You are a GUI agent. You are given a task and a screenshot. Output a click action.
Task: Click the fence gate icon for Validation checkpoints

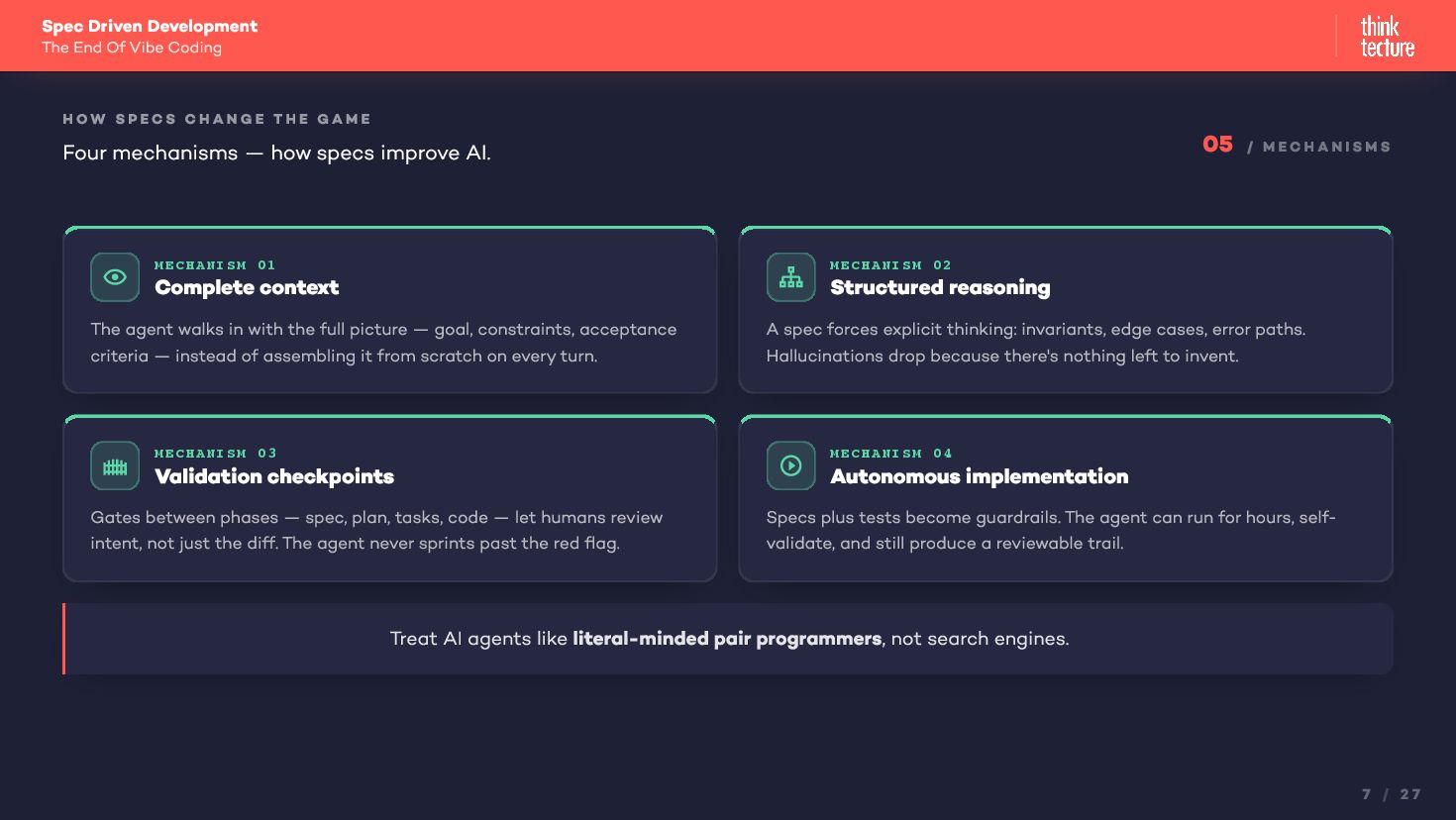(x=115, y=466)
